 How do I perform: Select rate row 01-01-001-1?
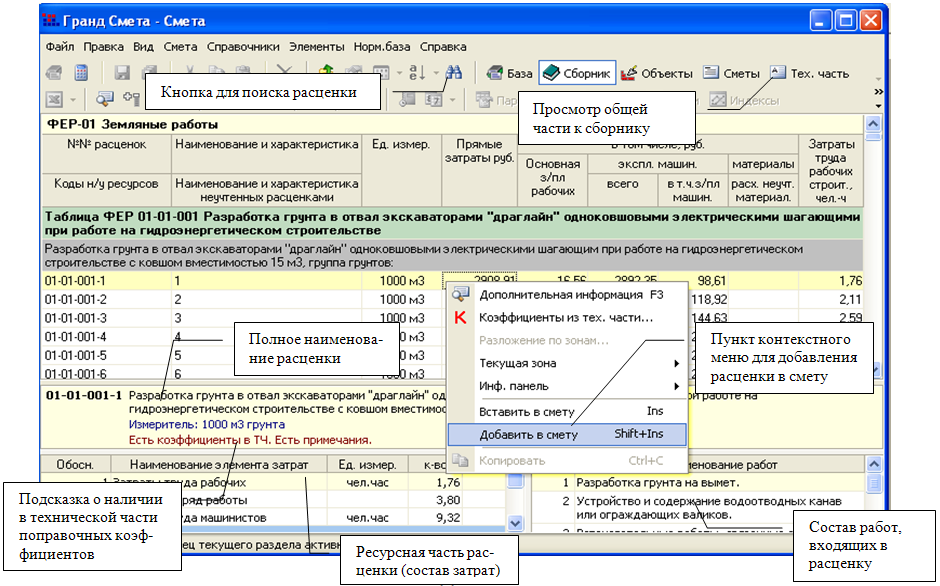pyautogui.click(x=453, y=281)
